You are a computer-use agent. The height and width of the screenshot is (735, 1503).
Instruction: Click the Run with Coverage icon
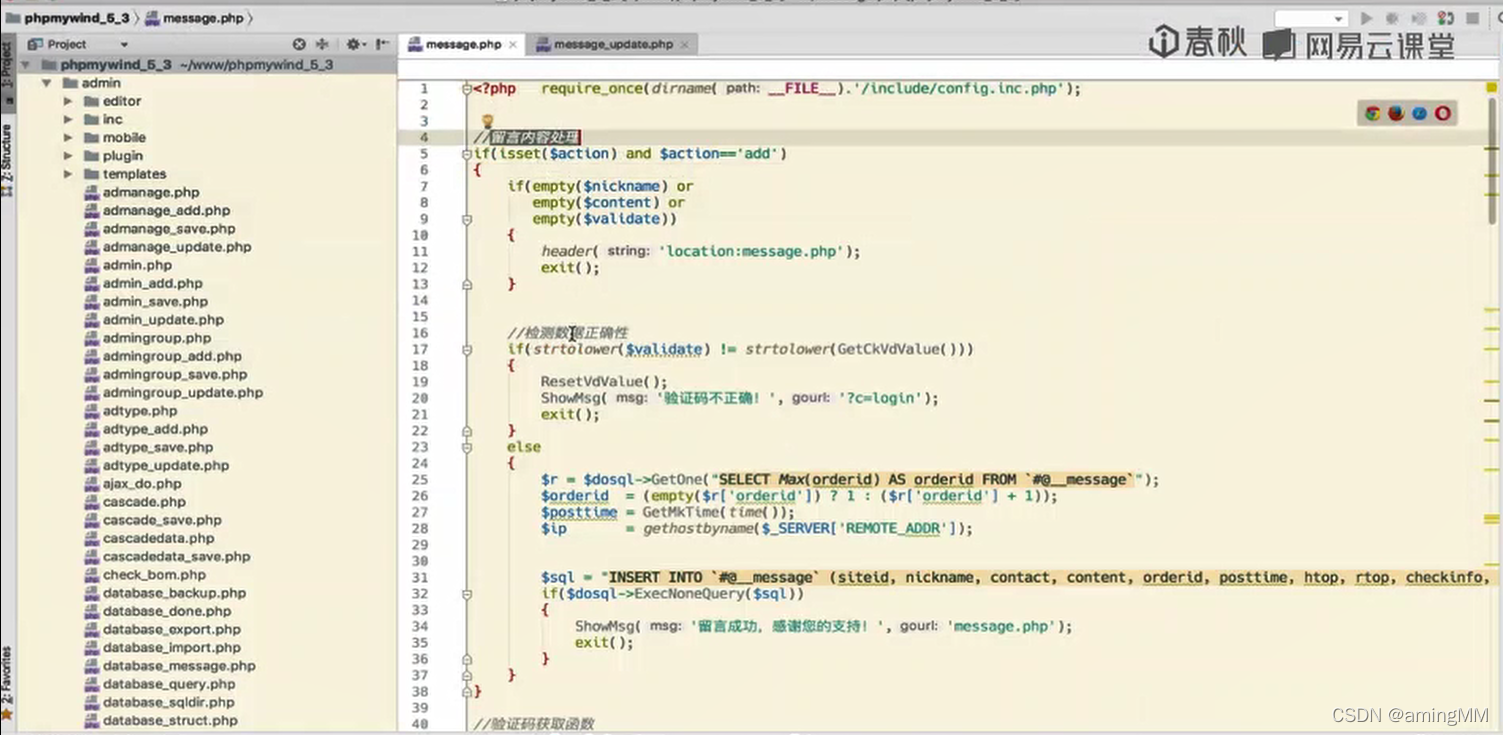pos(1419,18)
